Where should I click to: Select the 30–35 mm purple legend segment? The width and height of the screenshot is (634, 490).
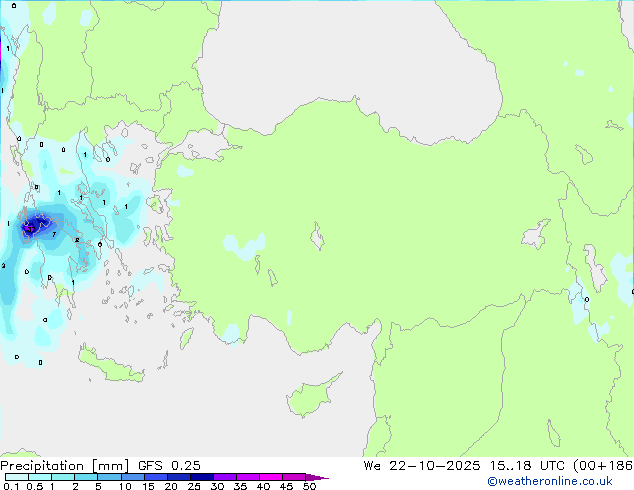[224, 477]
